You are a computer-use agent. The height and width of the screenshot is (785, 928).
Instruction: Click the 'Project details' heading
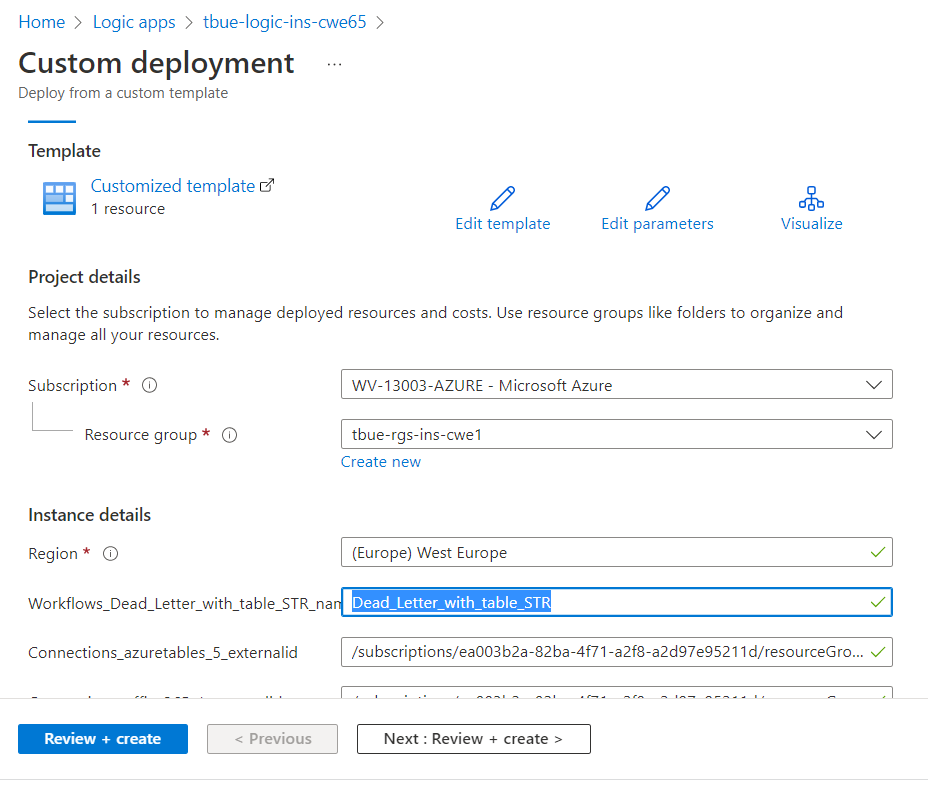[x=84, y=277]
